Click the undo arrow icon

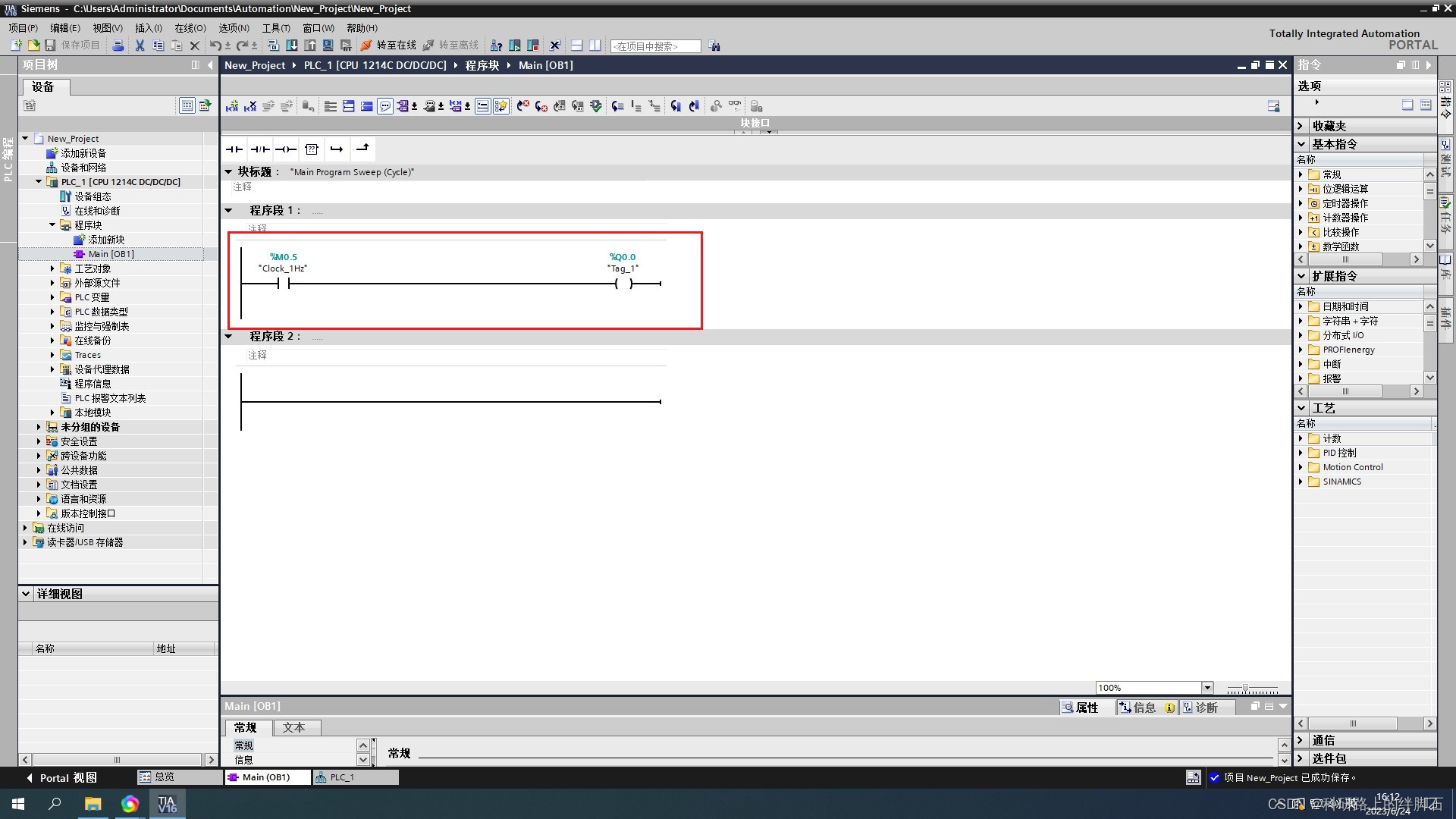click(x=215, y=45)
